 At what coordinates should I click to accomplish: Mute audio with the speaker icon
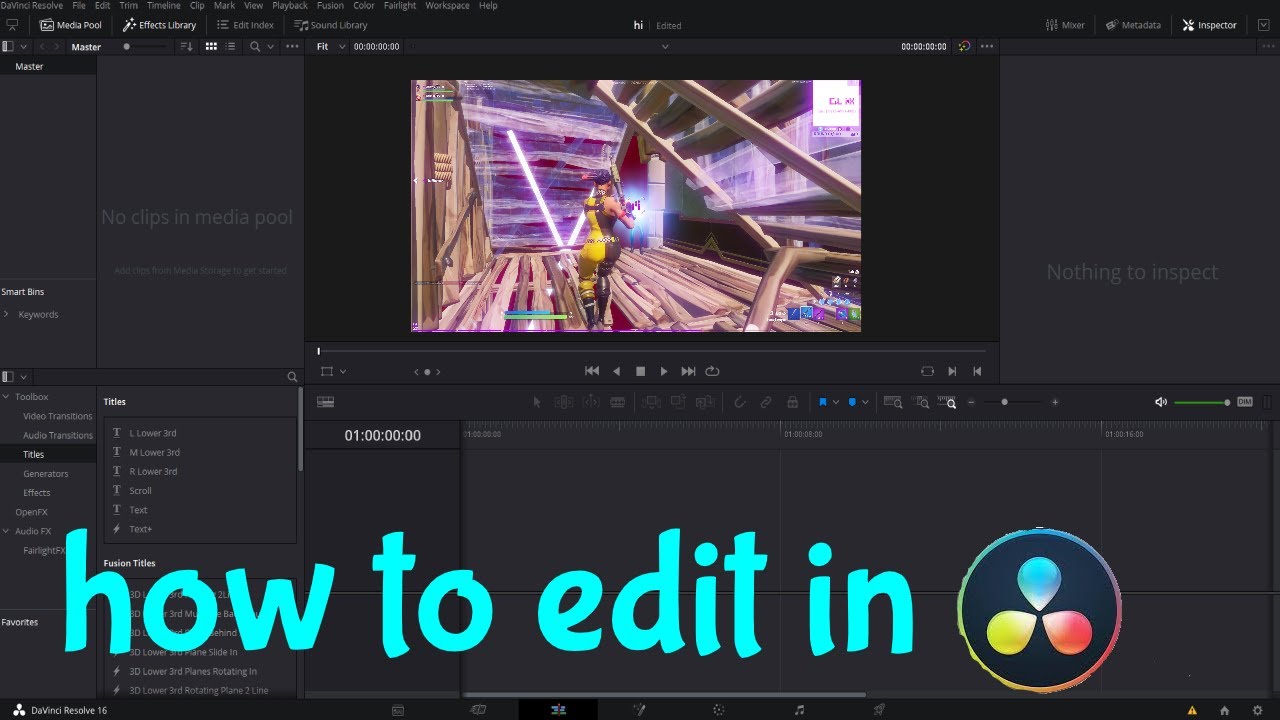click(1160, 402)
